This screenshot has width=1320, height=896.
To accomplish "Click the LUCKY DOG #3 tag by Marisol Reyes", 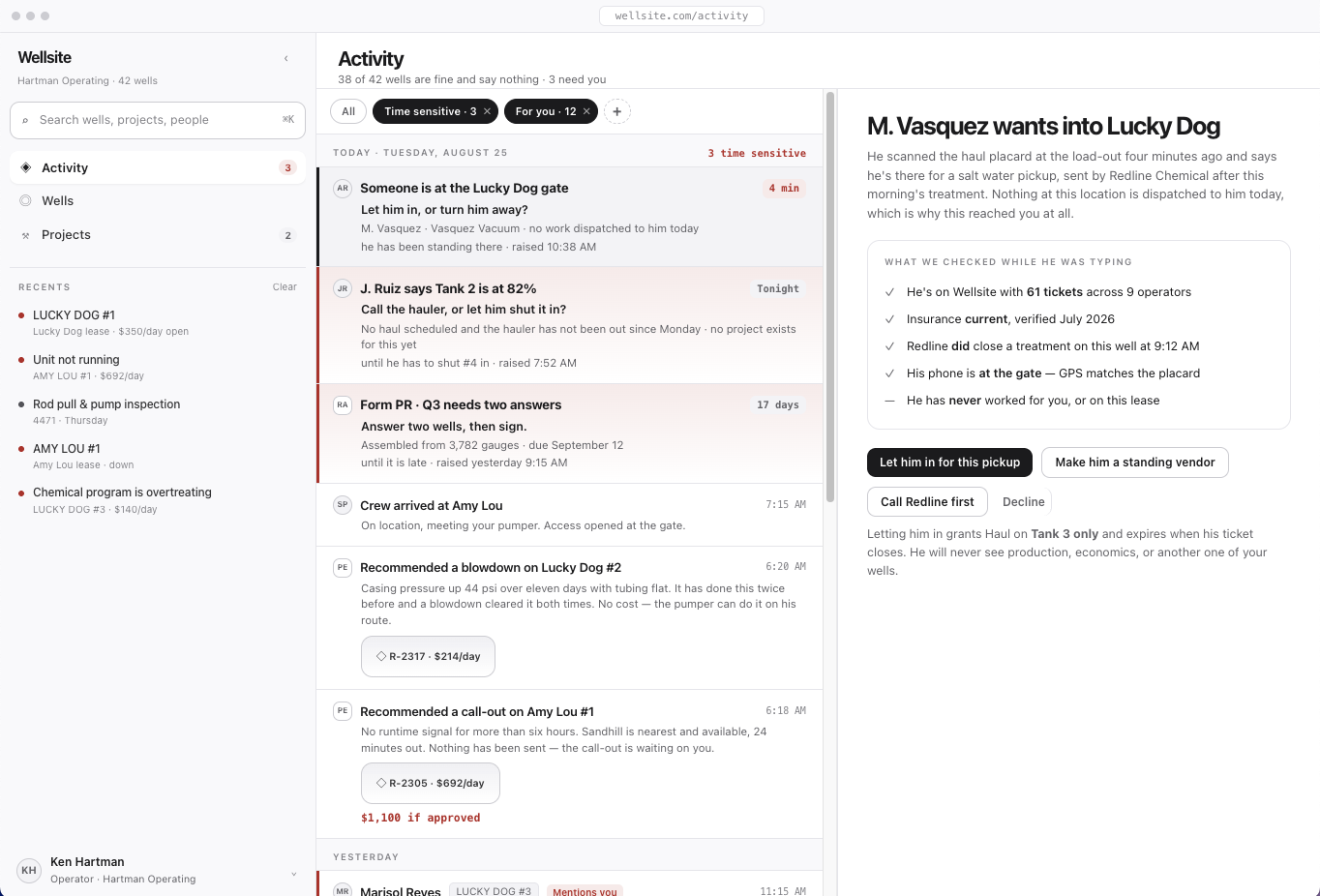I will pyautogui.click(x=494, y=890).
